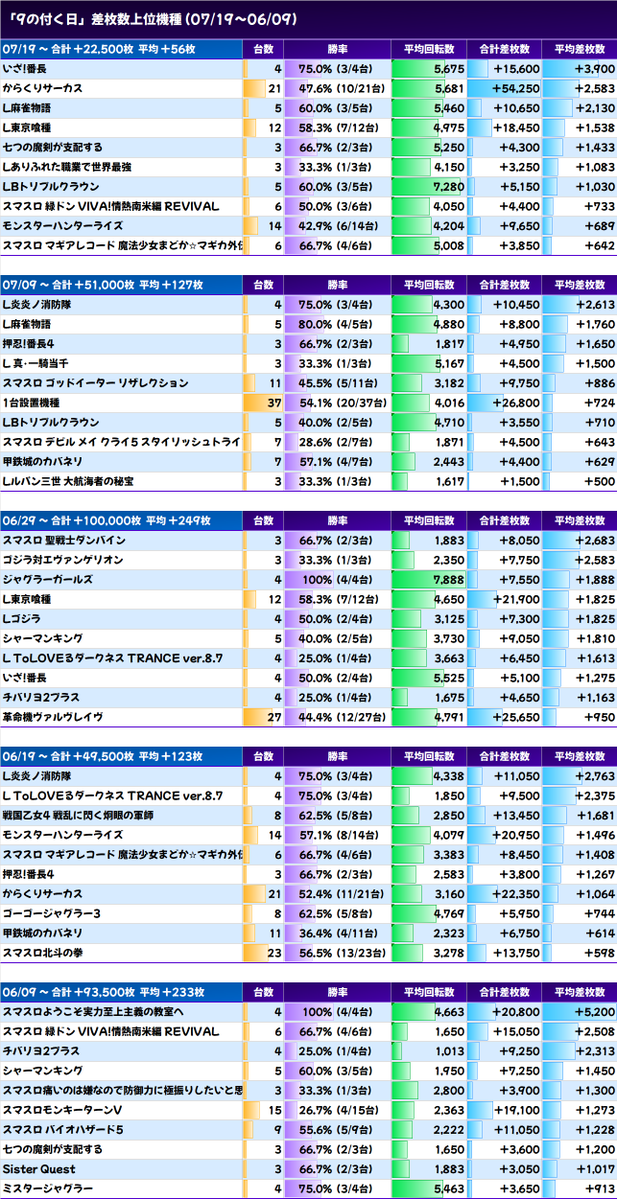Viewport: 617px width, 1199px height.
Task: Click スマスロ マギアレコード in the 07/19 table
Action: [121, 245]
